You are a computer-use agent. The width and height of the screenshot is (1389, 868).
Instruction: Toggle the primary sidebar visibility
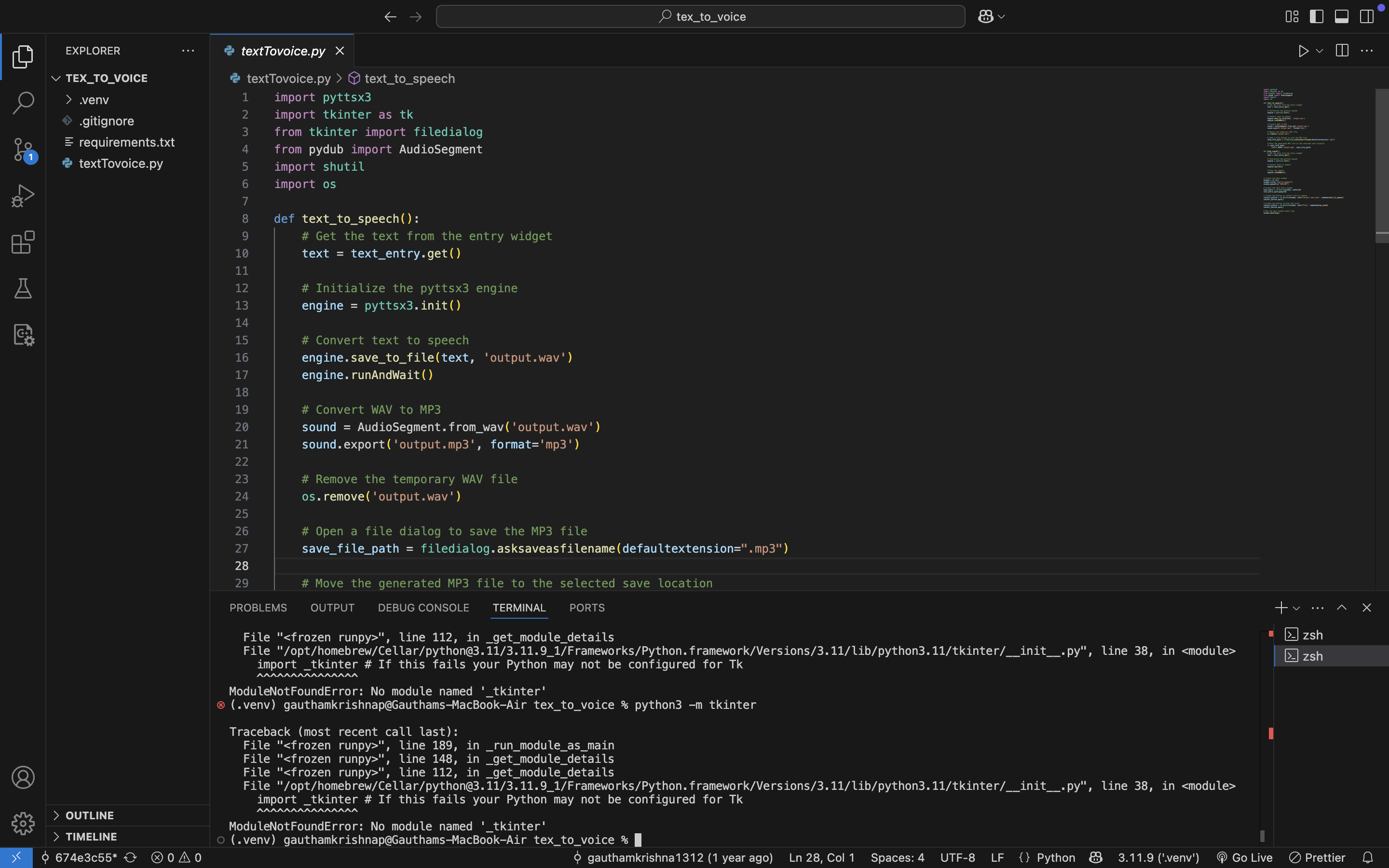pos(1316,17)
